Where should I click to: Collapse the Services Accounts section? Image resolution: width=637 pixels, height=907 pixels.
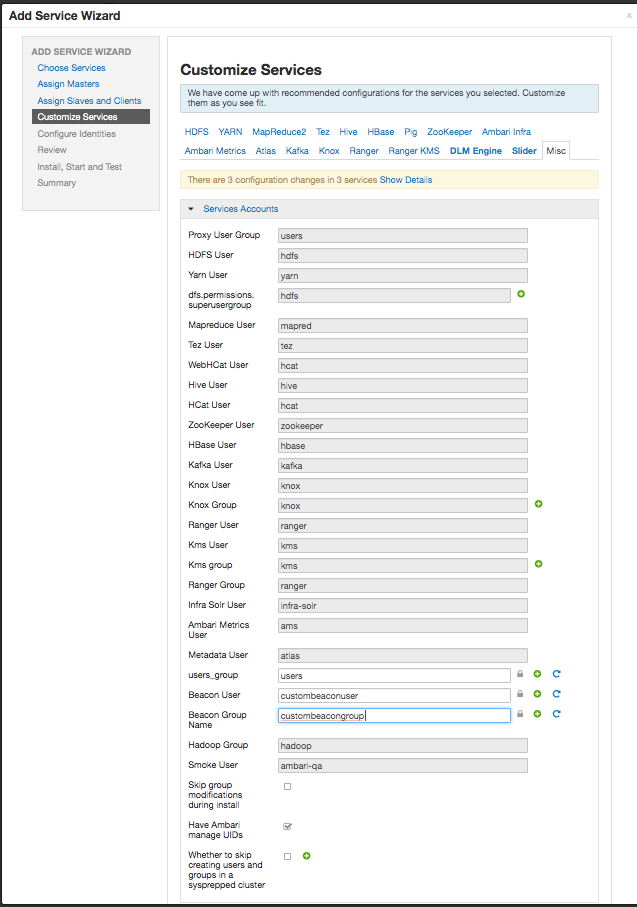click(191, 209)
